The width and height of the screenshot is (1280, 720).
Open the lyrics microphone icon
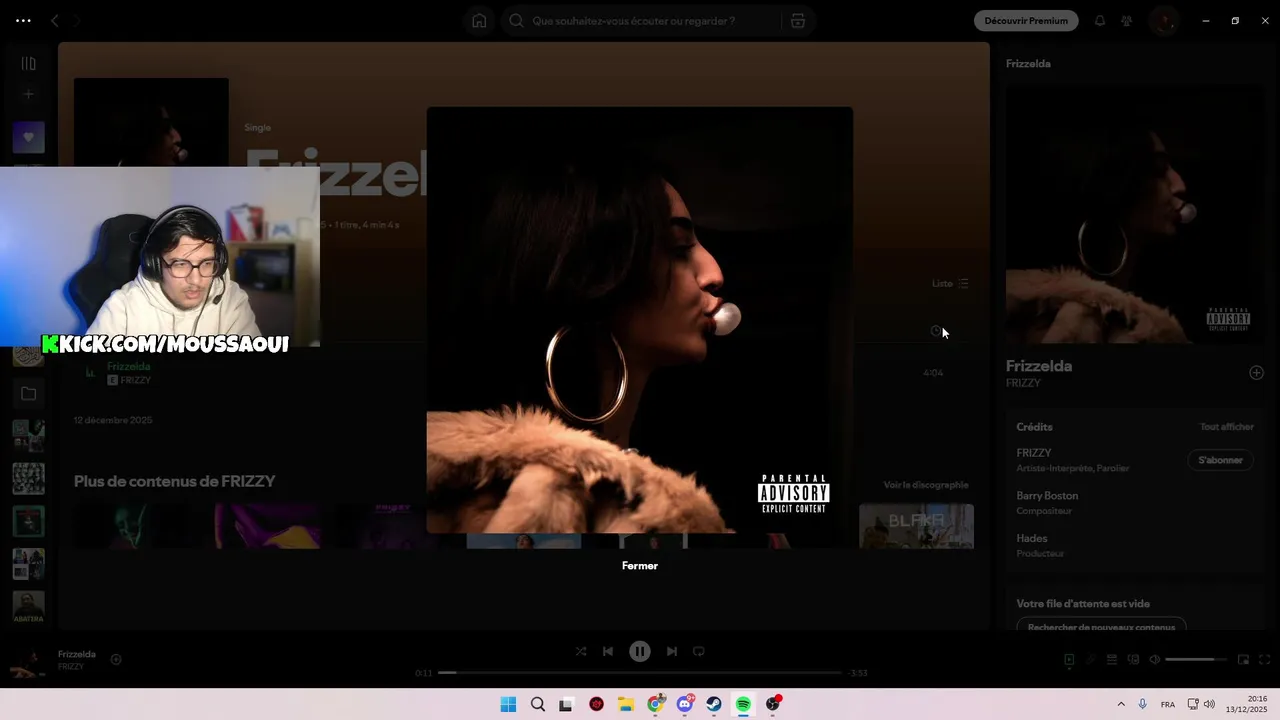pyautogui.click(x=1091, y=660)
